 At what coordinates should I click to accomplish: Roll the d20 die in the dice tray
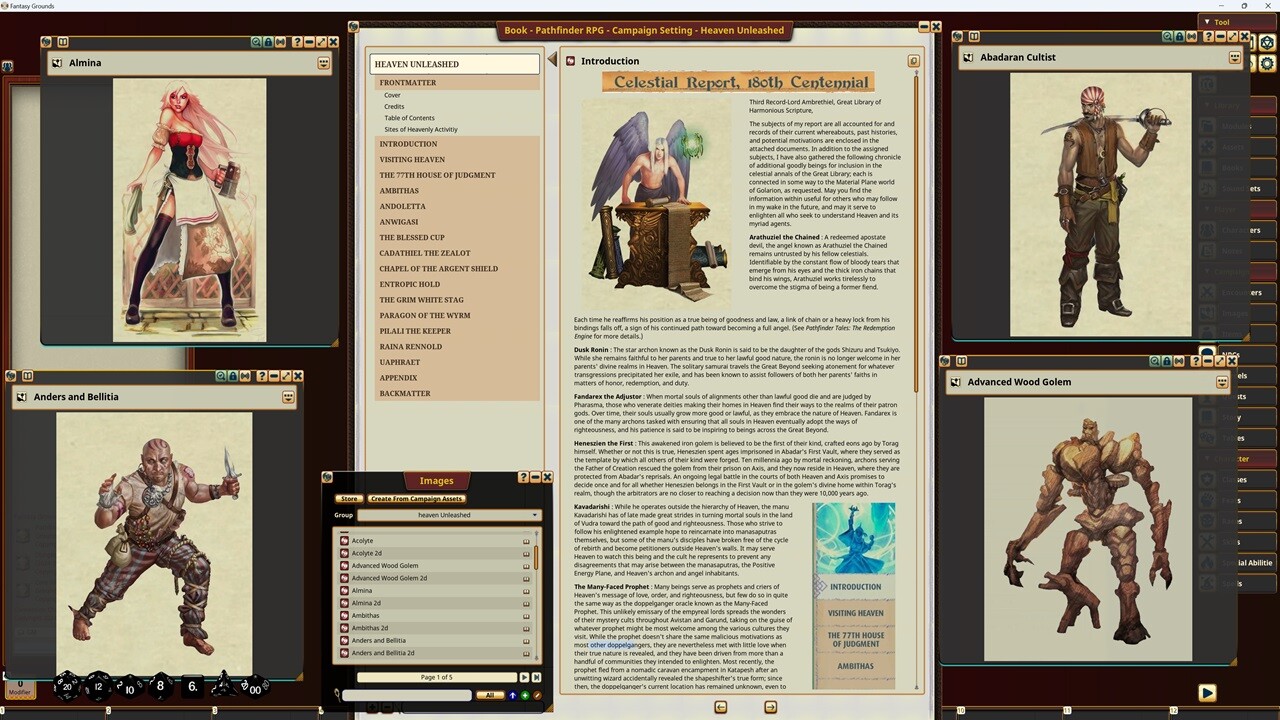pyautogui.click(x=65, y=688)
